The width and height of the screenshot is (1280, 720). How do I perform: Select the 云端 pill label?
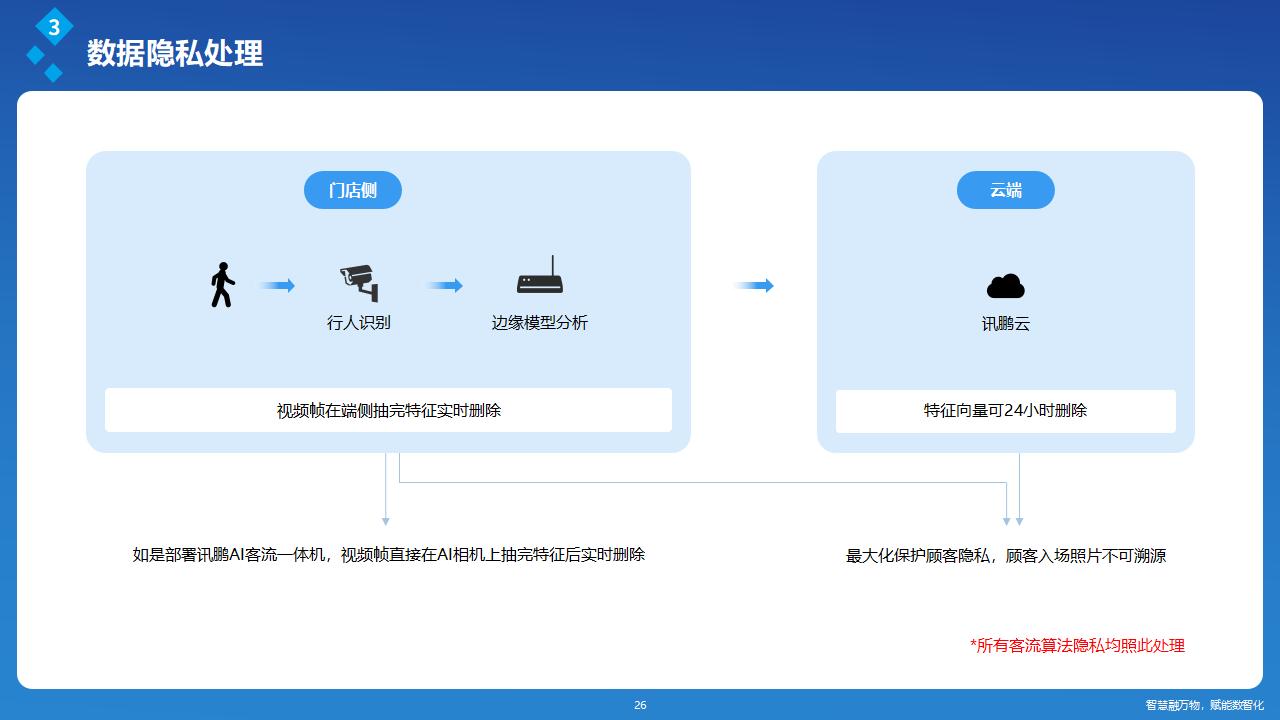tap(1006, 190)
